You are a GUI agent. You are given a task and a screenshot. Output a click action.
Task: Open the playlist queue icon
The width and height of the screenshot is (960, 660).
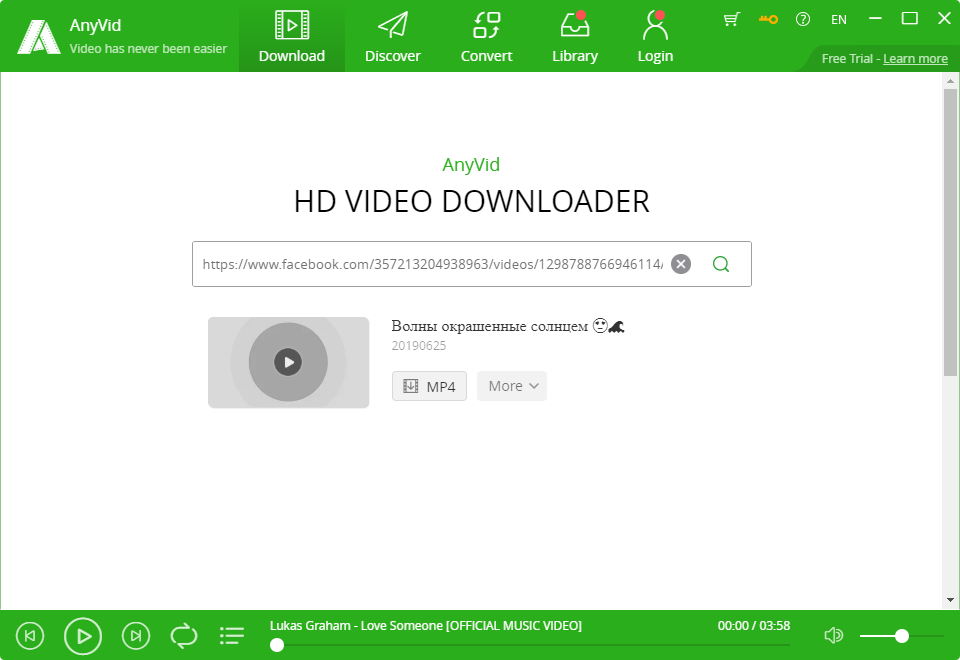point(232,636)
